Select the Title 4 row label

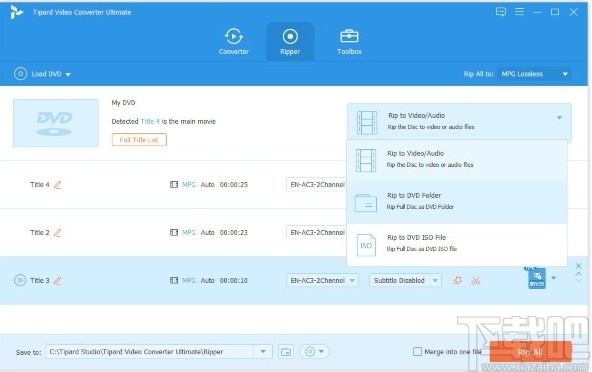40,185
